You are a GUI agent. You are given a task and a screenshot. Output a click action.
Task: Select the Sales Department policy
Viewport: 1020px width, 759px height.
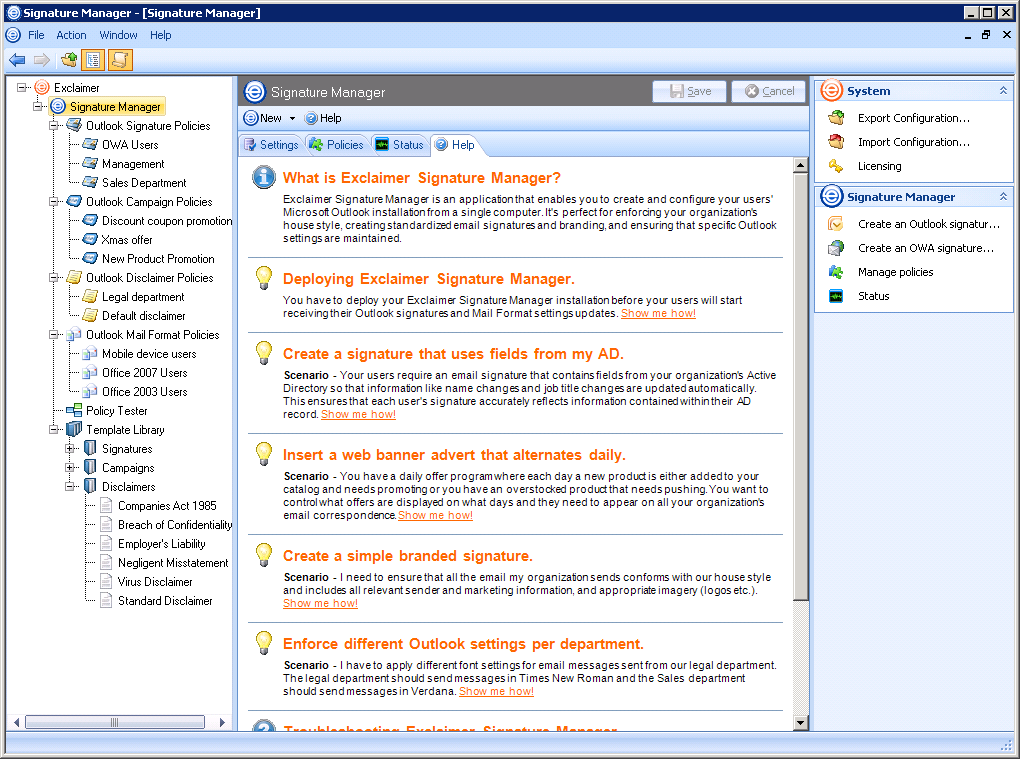click(144, 183)
